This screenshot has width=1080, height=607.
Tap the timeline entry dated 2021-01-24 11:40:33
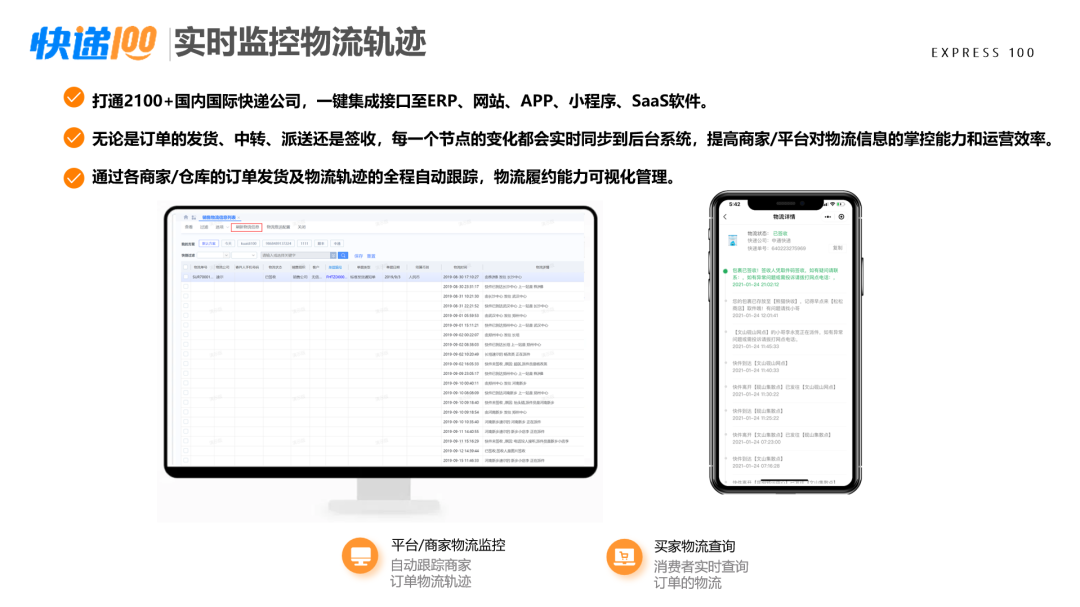[760, 367]
